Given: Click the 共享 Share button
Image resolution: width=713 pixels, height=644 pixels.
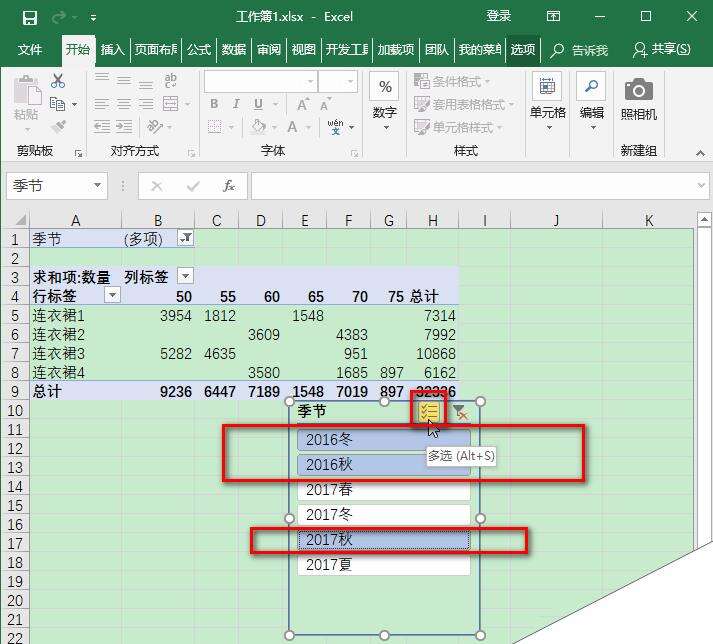Looking at the screenshot, I should click(662, 49).
